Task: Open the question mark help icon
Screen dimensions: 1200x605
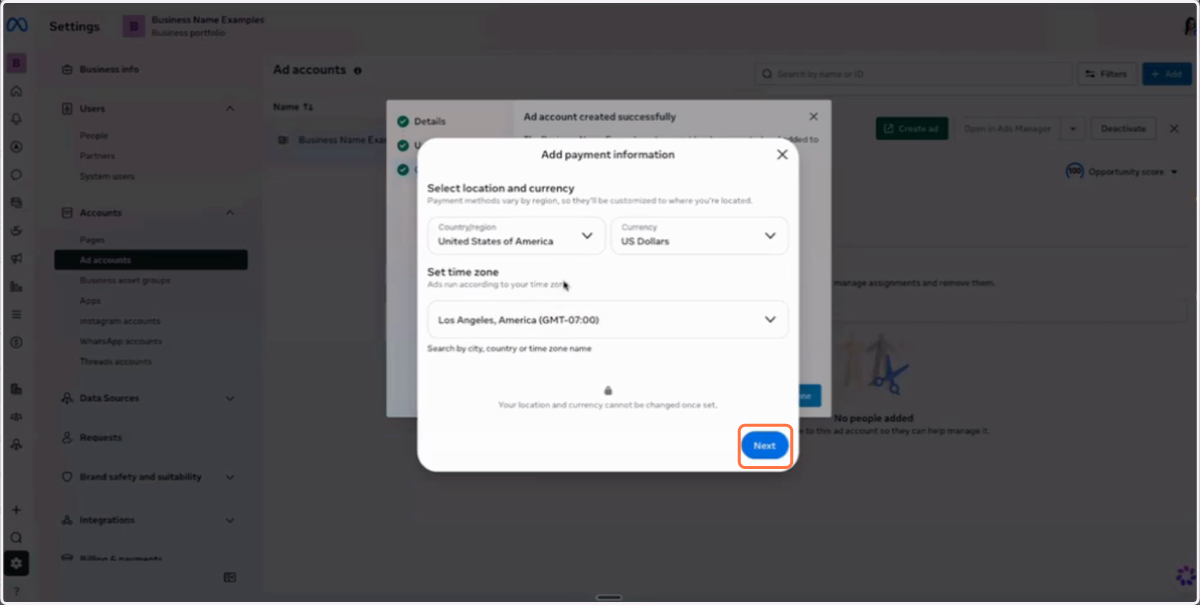Action: (x=16, y=591)
